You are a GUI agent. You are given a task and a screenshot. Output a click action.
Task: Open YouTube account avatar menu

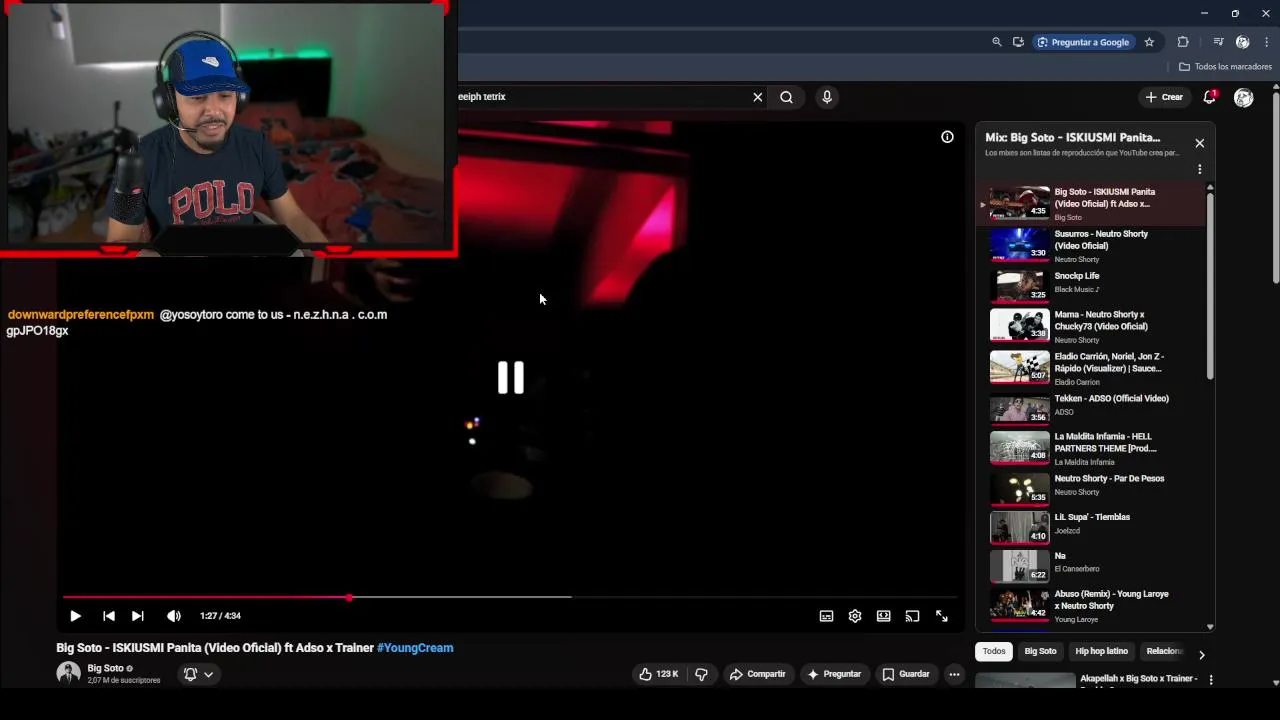click(1244, 97)
